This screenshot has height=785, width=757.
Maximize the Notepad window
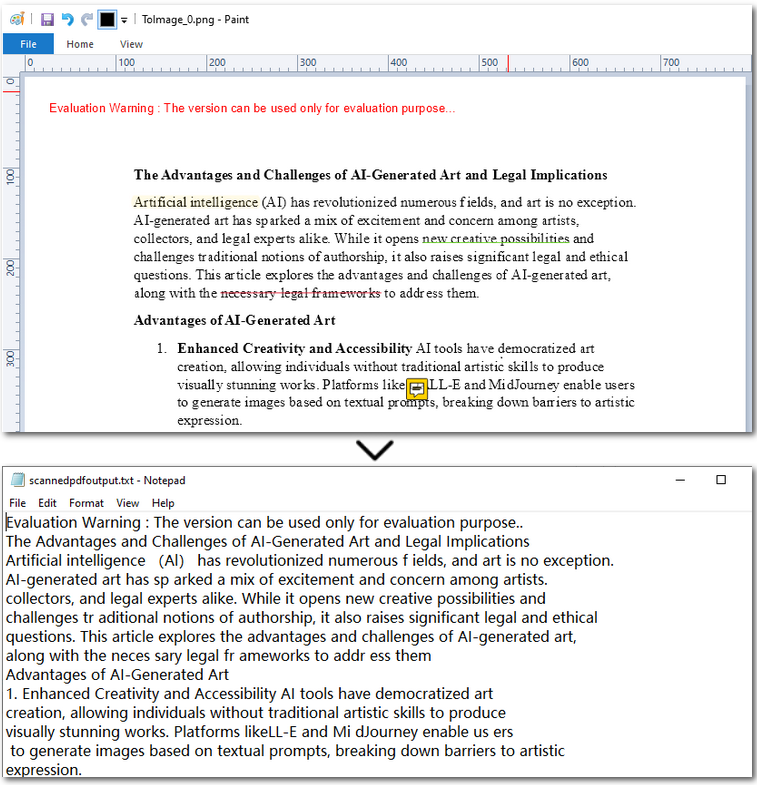click(721, 480)
